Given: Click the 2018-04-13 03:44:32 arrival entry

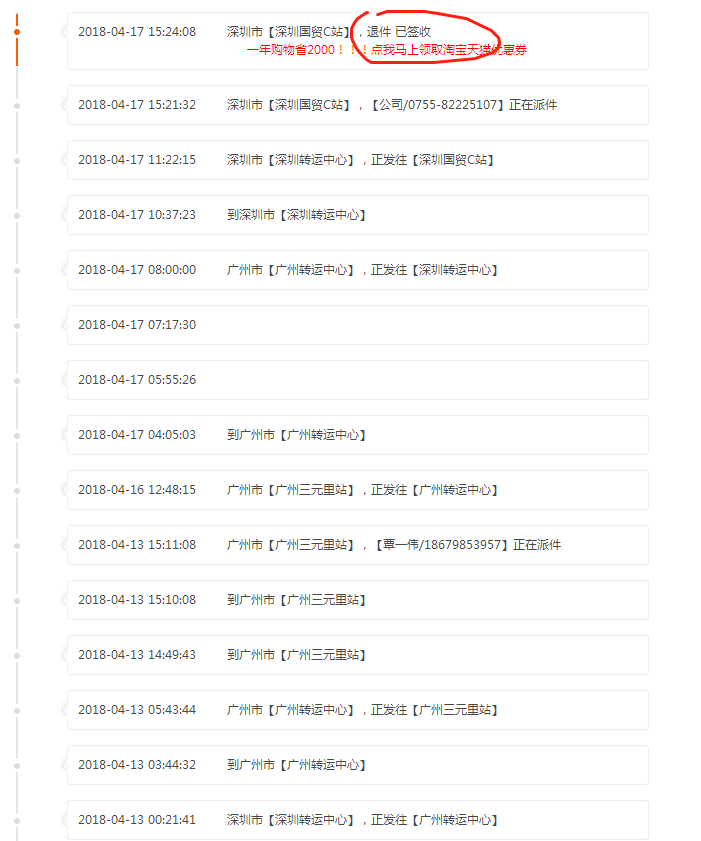Looking at the screenshot, I should tap(357, 765).
